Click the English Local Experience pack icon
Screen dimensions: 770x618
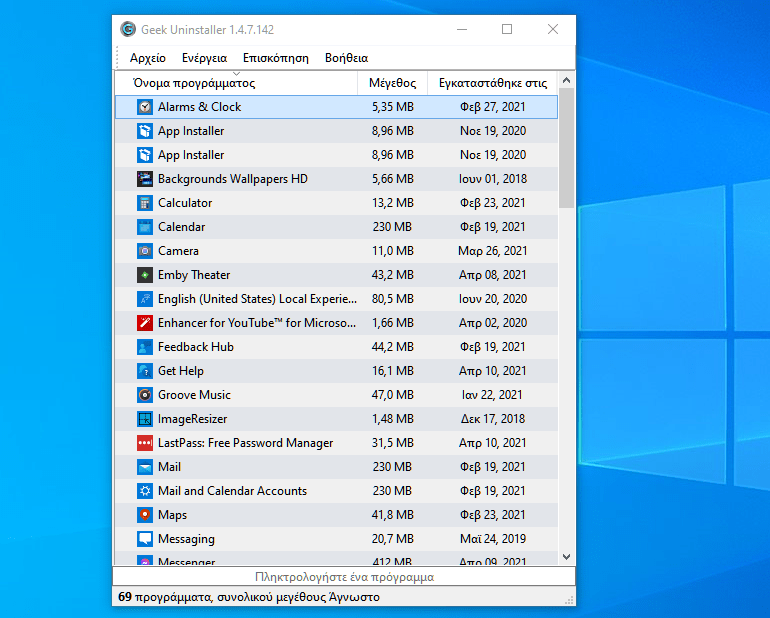click(144, 299)
